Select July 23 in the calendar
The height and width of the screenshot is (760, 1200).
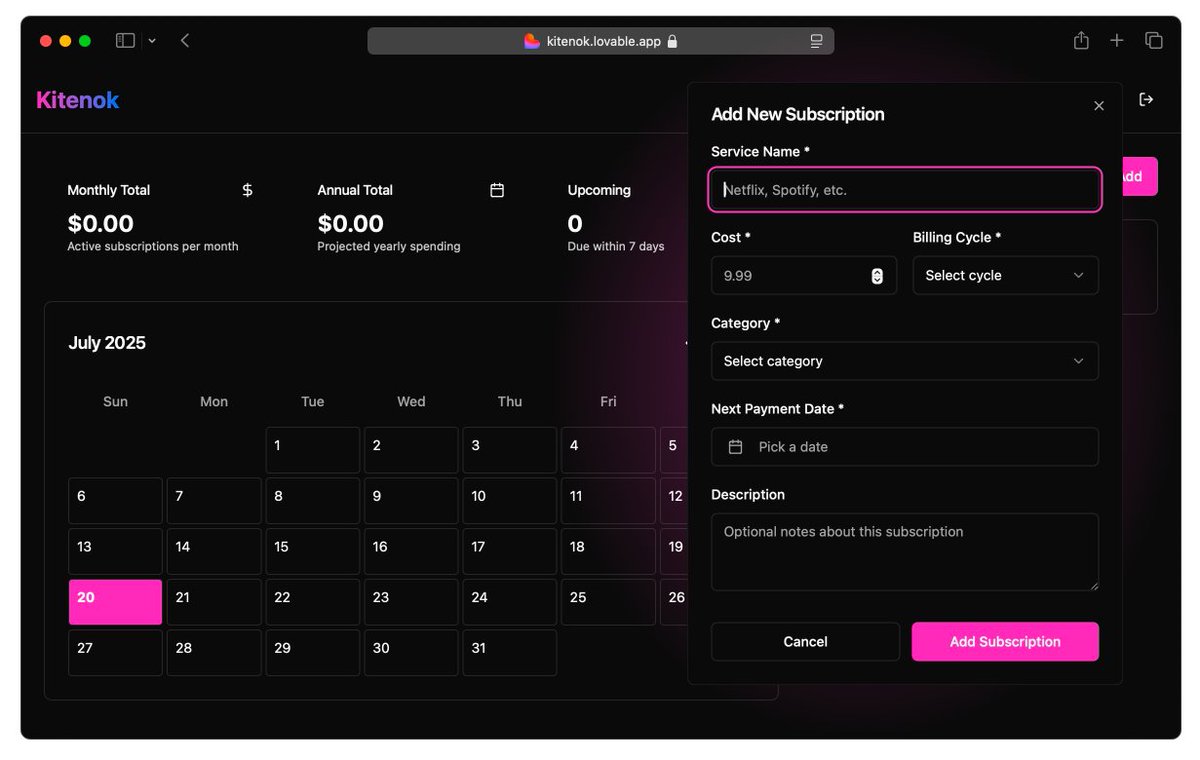(411, 602)
